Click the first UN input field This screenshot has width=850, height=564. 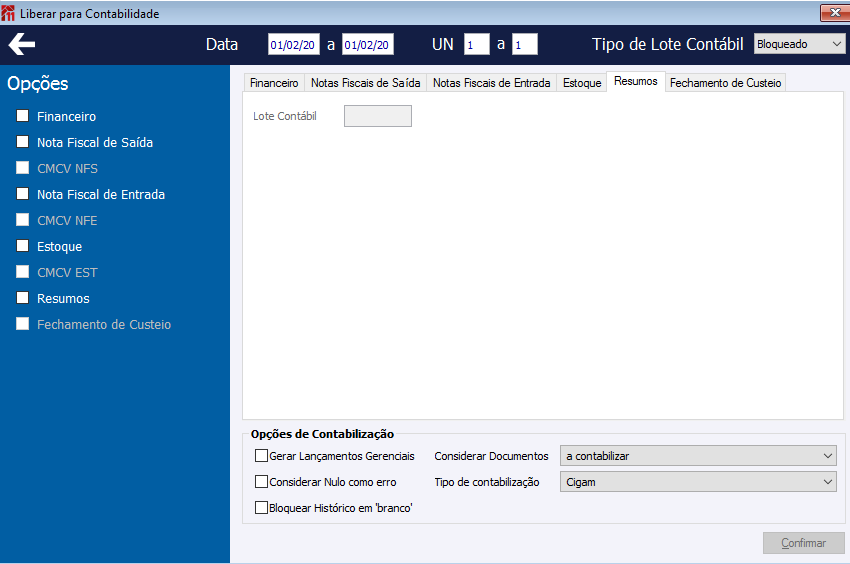coord(476,44)
